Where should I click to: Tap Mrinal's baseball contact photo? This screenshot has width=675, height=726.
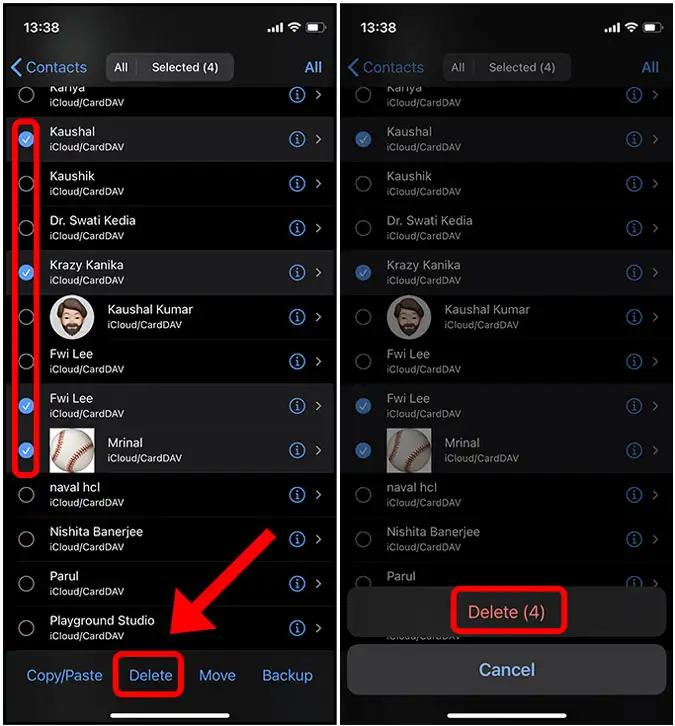(72, 451)
